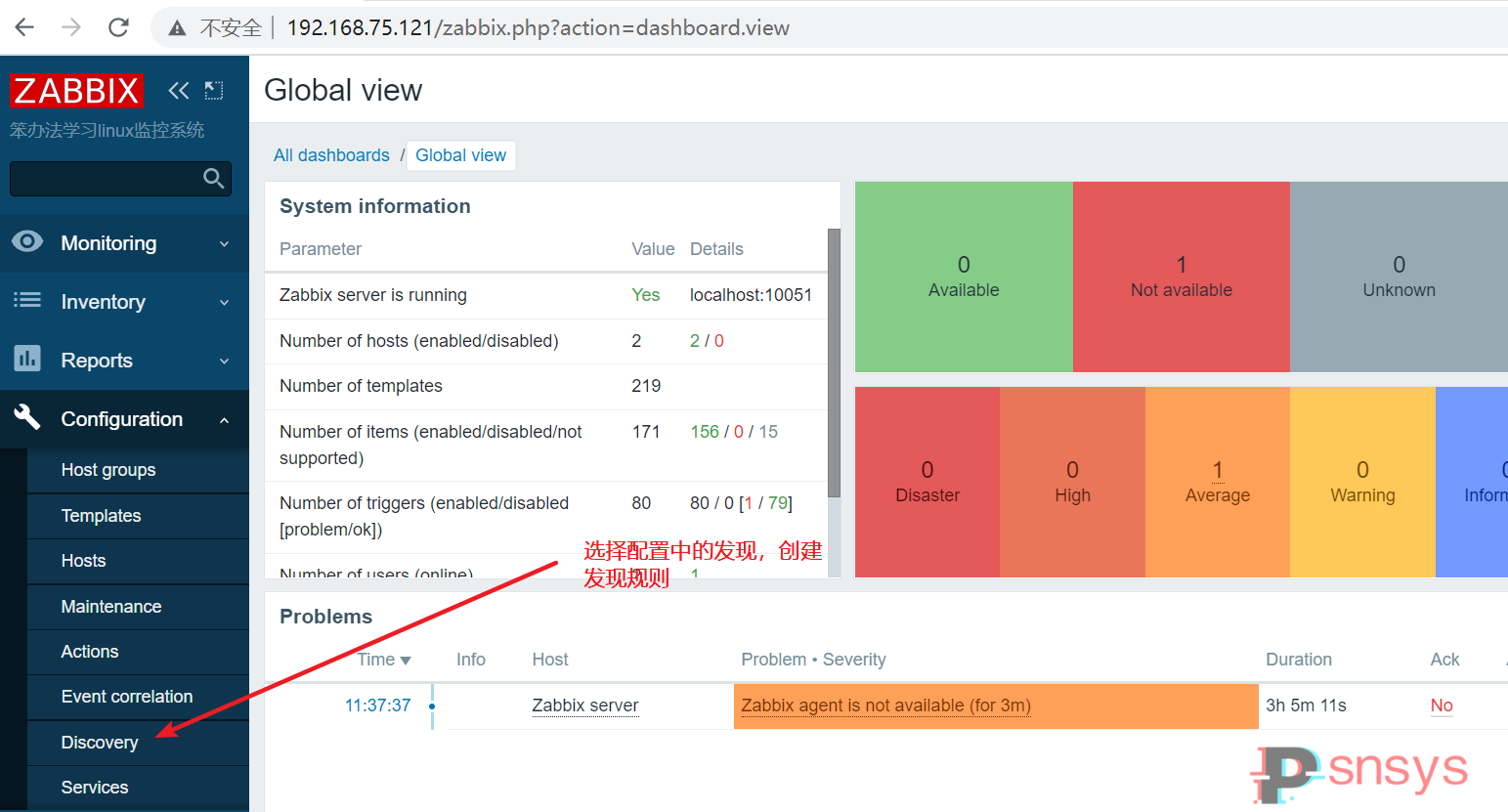The width and height of the screenshot is (1508, 812).
Task: Open Discovery under Configuration
Action: (x=100, y=743)
